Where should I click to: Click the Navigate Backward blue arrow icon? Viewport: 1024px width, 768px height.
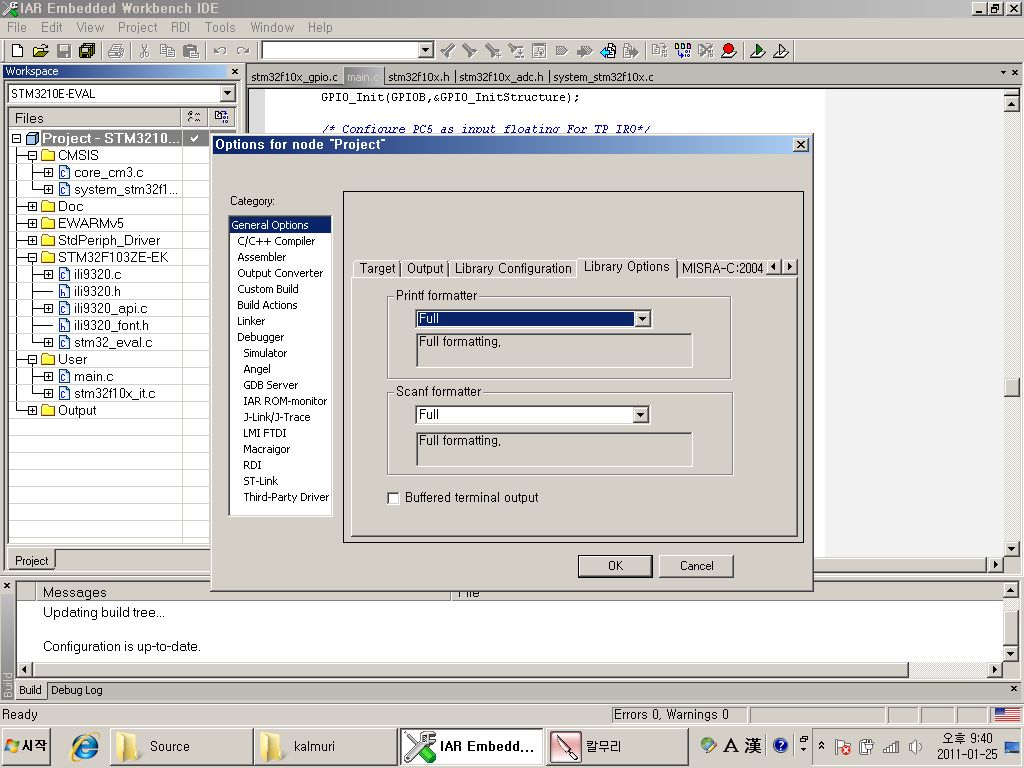[x=608, y=50]
